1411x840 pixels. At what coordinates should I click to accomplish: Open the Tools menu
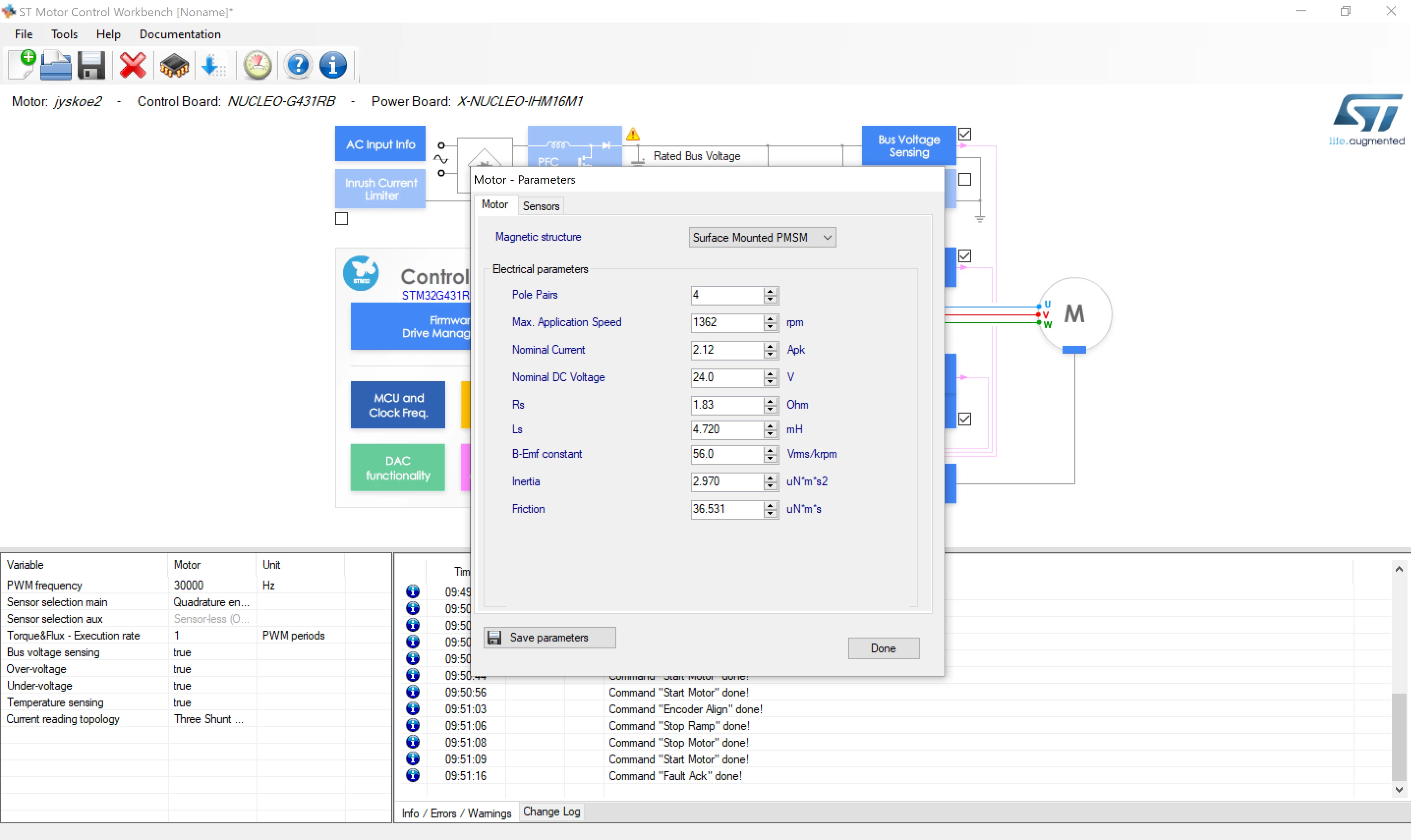coord(64,34)
